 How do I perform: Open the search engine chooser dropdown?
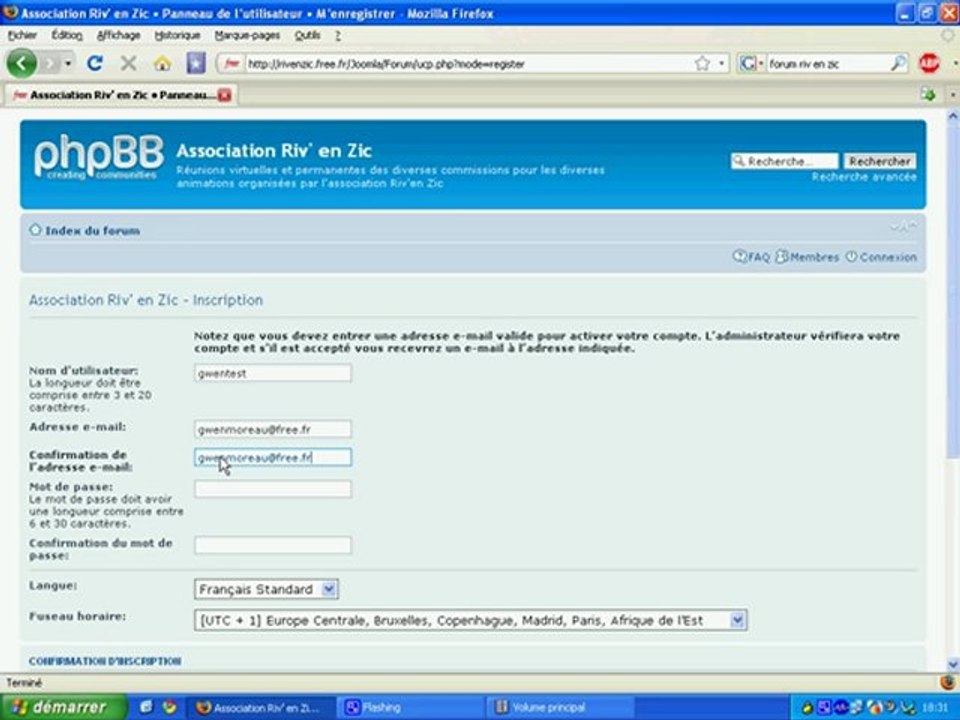click(751, 63)
